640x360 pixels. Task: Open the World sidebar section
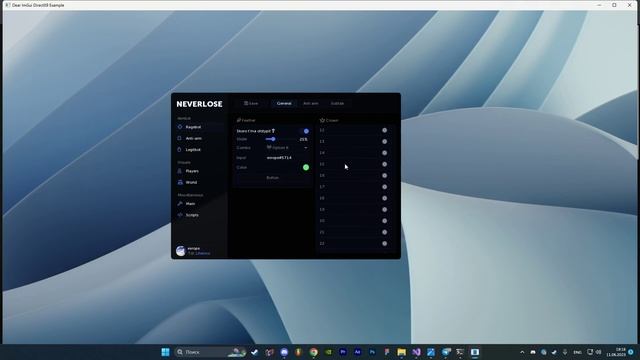[x=199, y=182]
